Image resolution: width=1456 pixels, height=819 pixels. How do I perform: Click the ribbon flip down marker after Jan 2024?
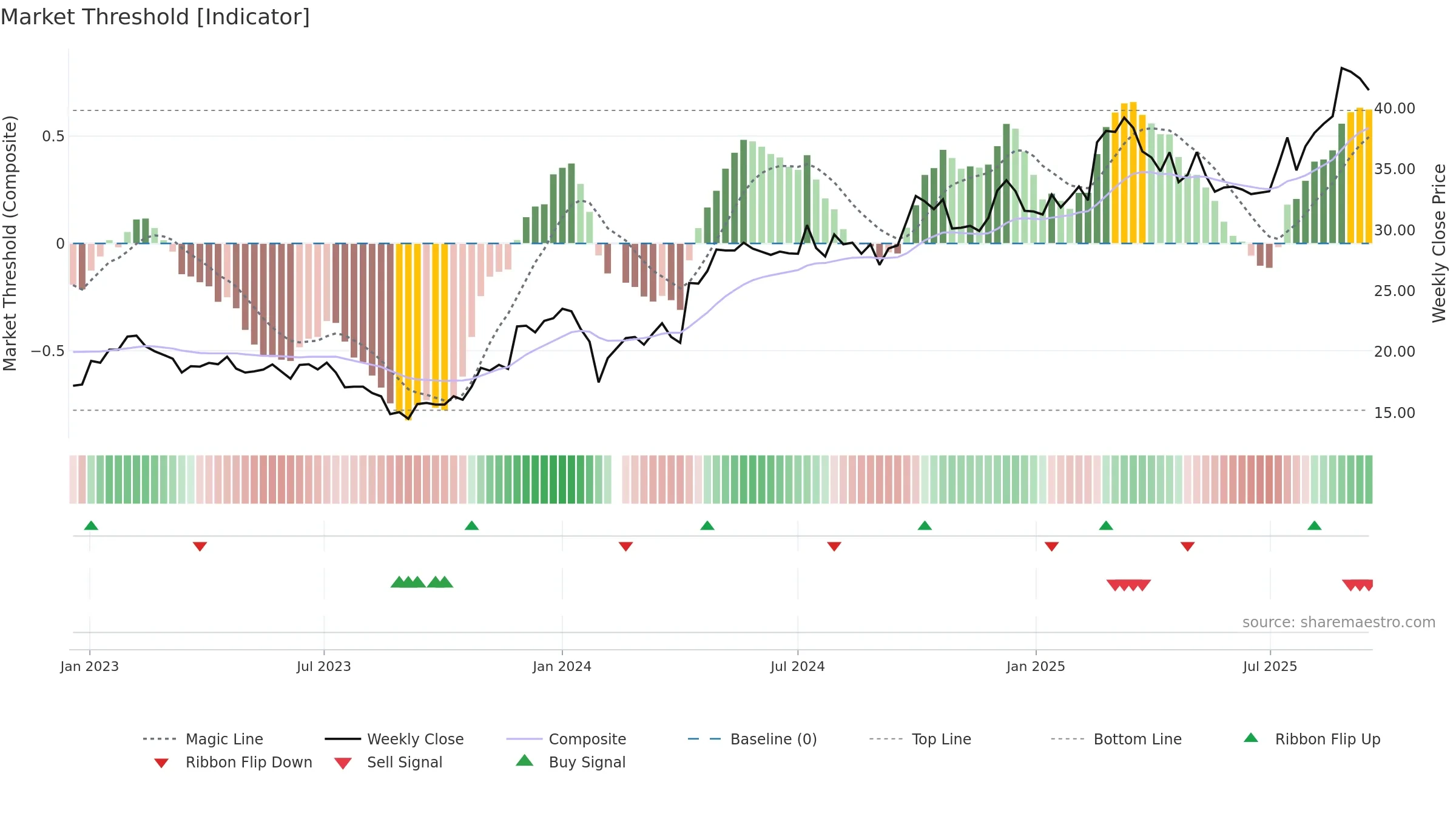click(626, 546)
